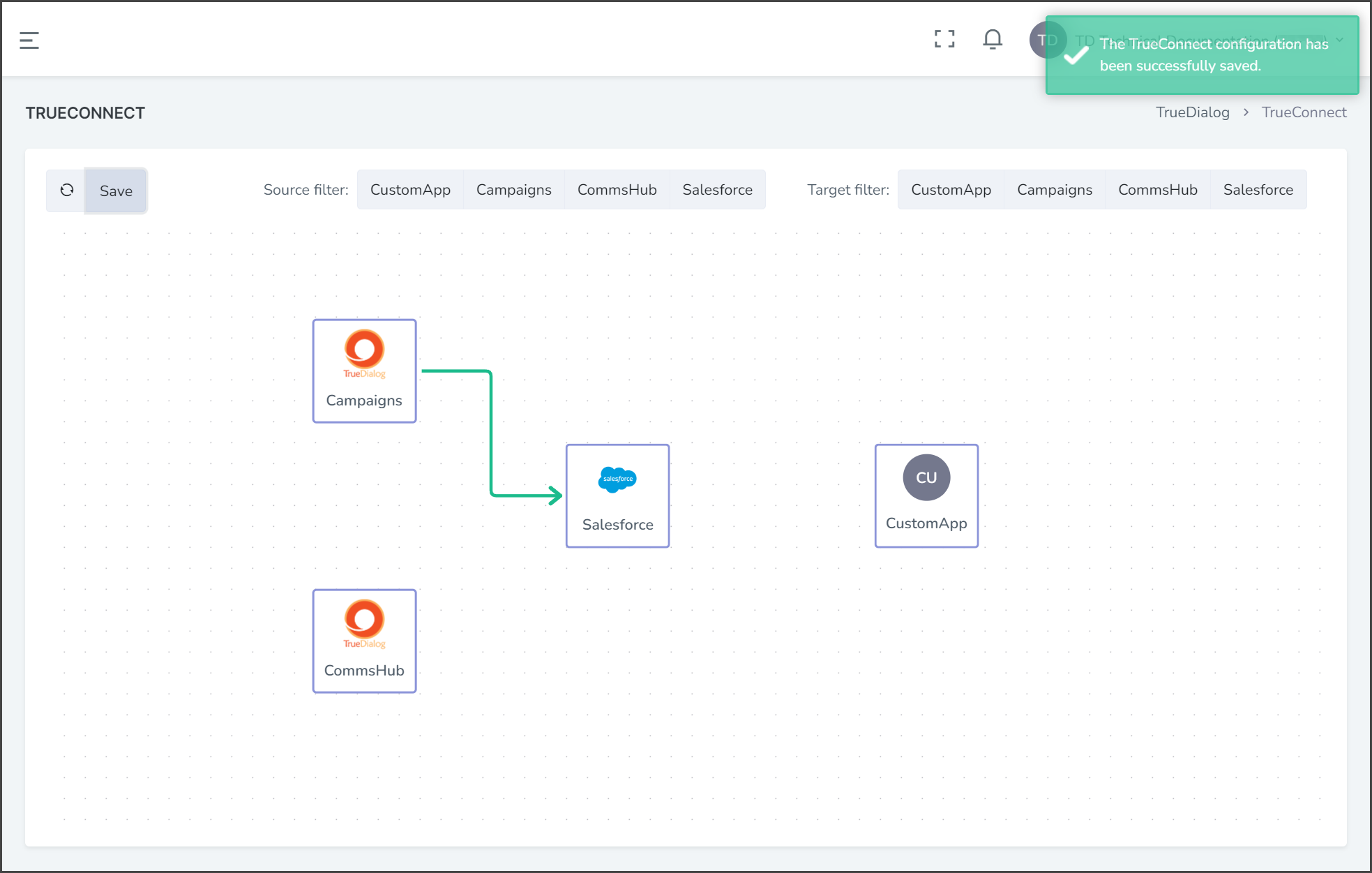
Task: Toggle CommsHub in Source filter
Action: pyautogui.click(x=617, y=189)
